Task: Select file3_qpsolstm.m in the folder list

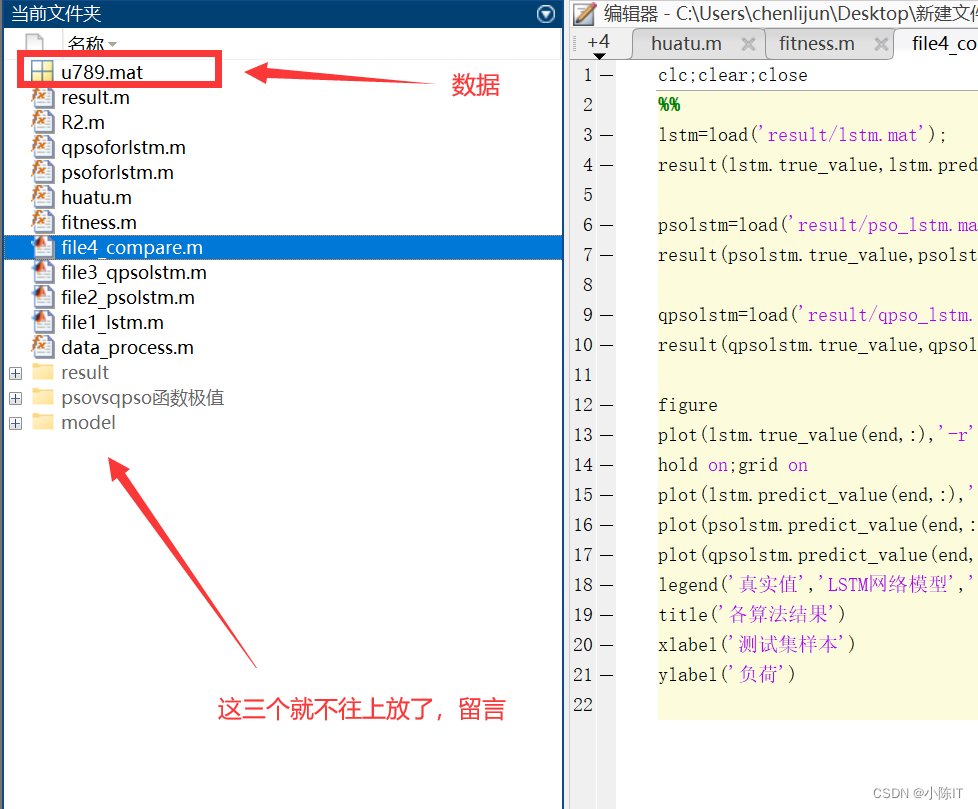Action: (133, 272)
